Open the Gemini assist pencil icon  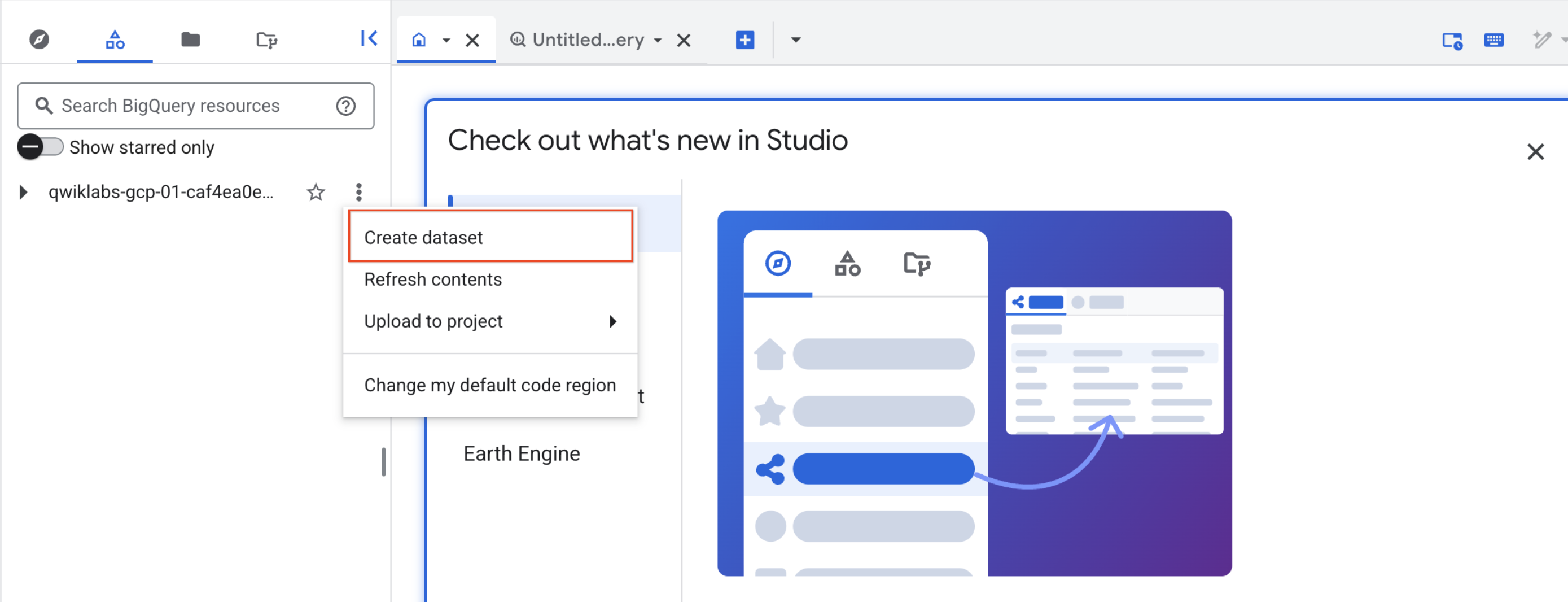pos(1542,39)
